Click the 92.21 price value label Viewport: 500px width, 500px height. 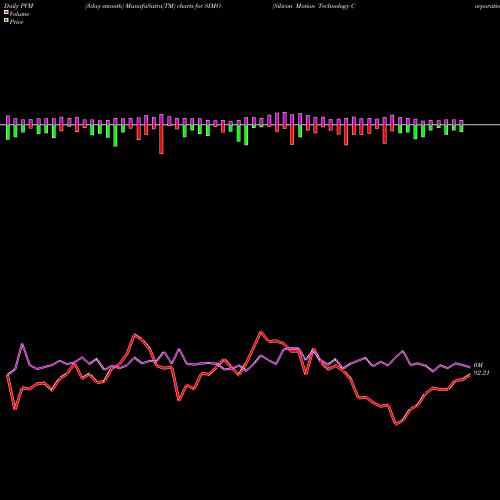(481, 373)
